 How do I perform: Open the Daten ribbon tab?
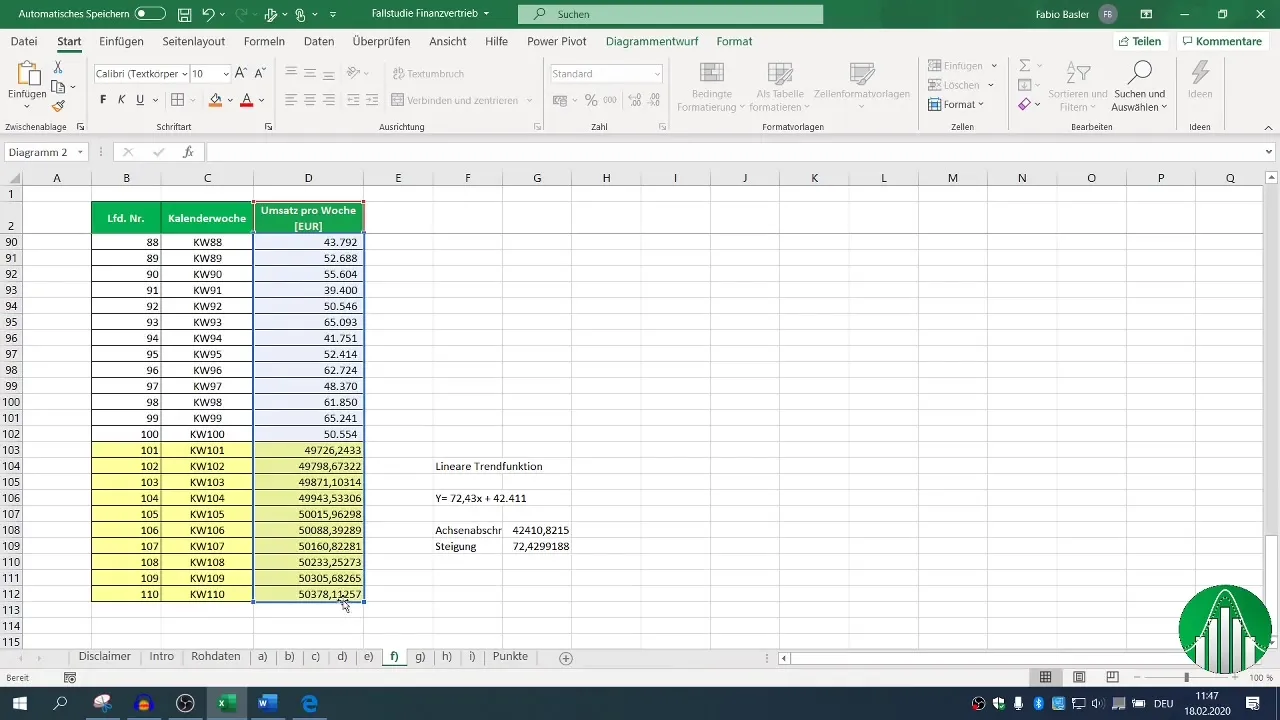pos(319,41)
